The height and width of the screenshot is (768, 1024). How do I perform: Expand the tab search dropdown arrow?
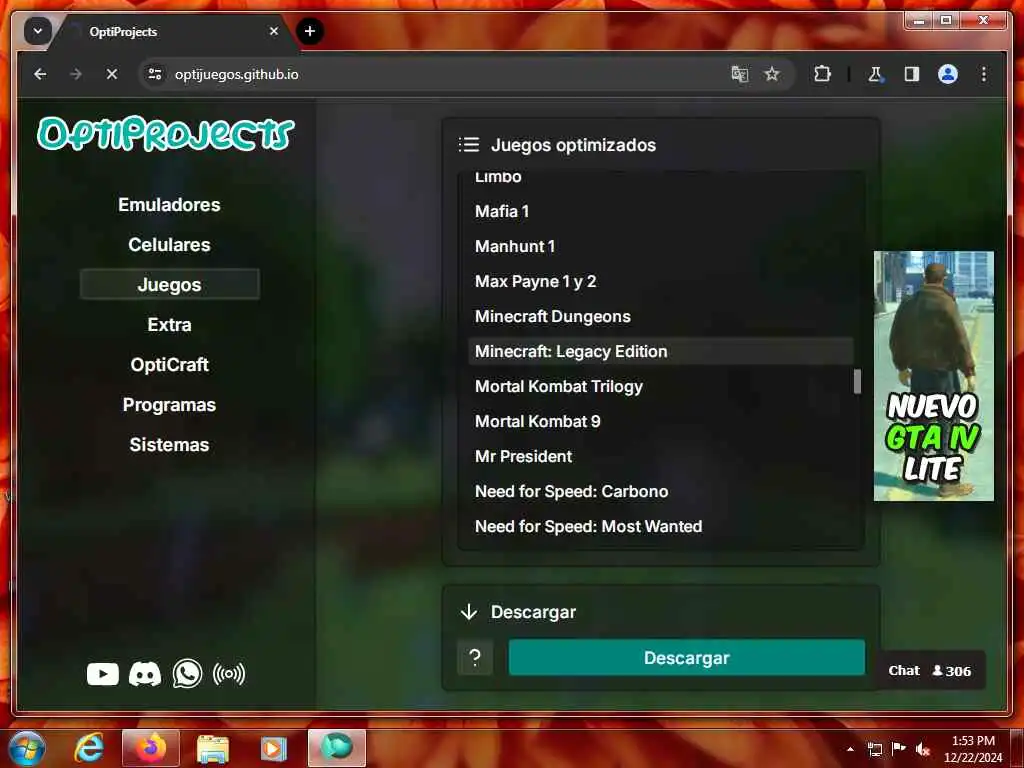pos(37,31)
